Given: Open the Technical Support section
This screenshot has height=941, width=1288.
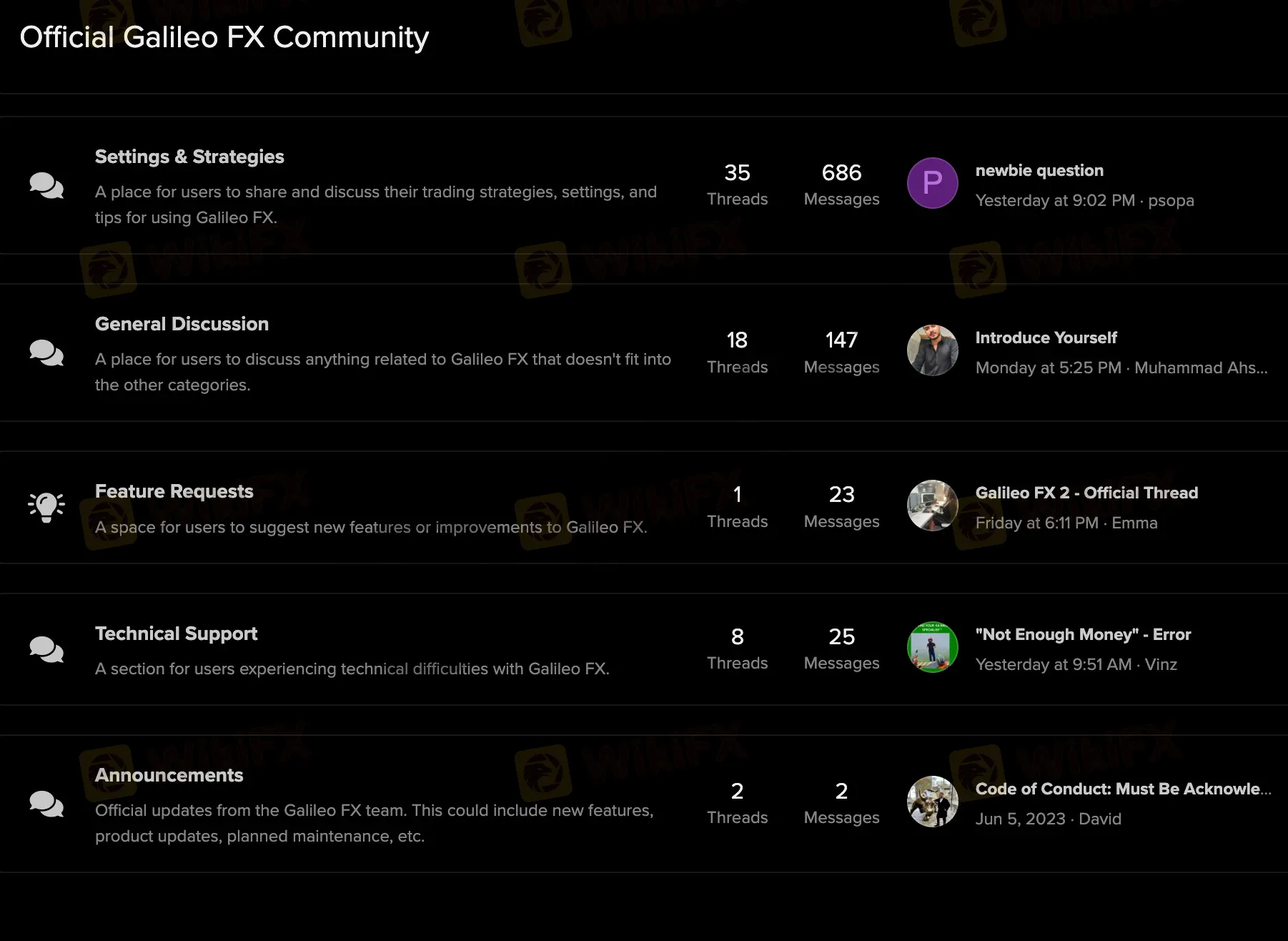Looking at the screenshot, I should coord(176,634).
